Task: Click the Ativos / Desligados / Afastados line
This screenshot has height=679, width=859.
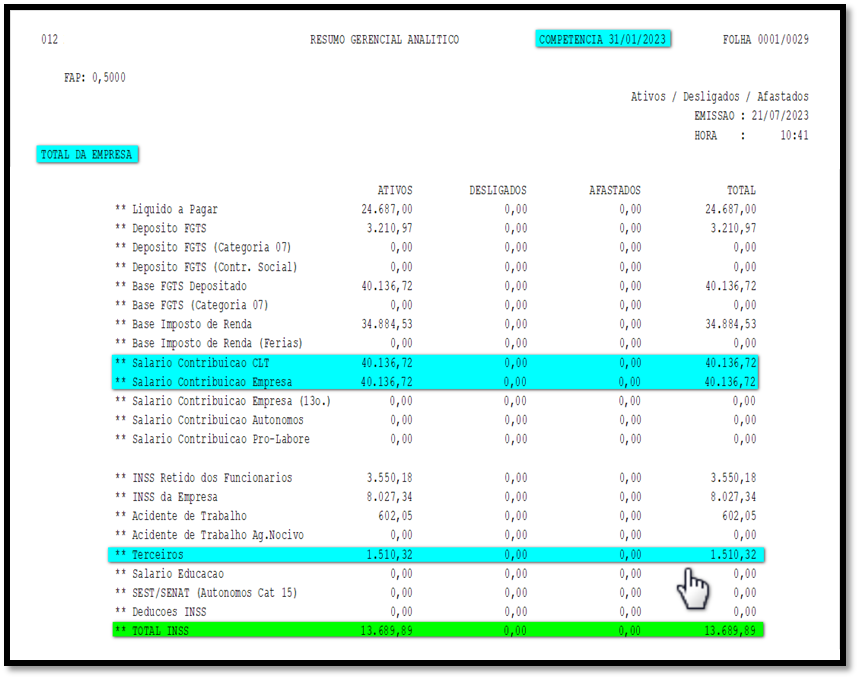Action: pyautogui.click(x=719, y=96)
